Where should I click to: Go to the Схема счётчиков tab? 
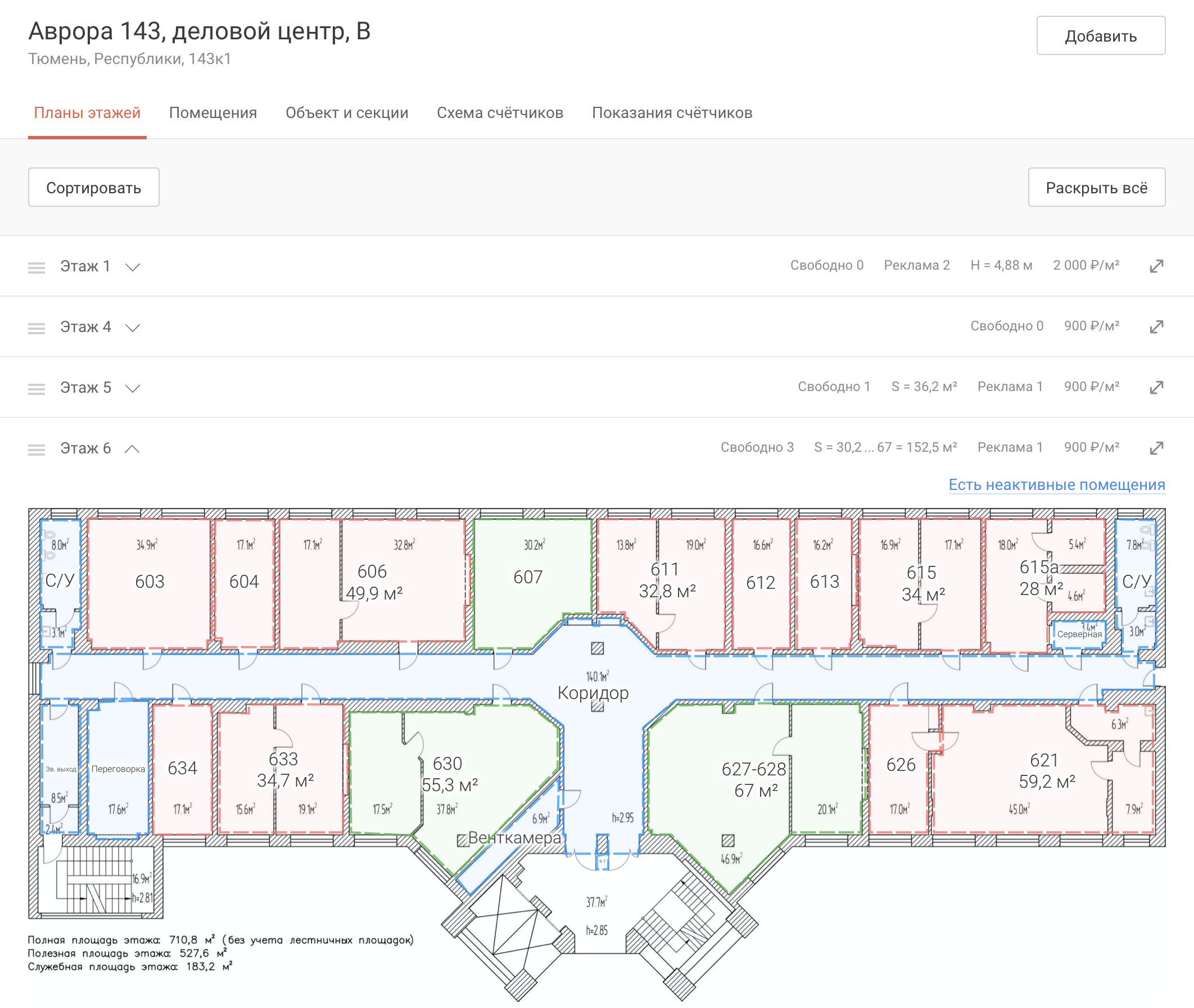click(500, 112)
